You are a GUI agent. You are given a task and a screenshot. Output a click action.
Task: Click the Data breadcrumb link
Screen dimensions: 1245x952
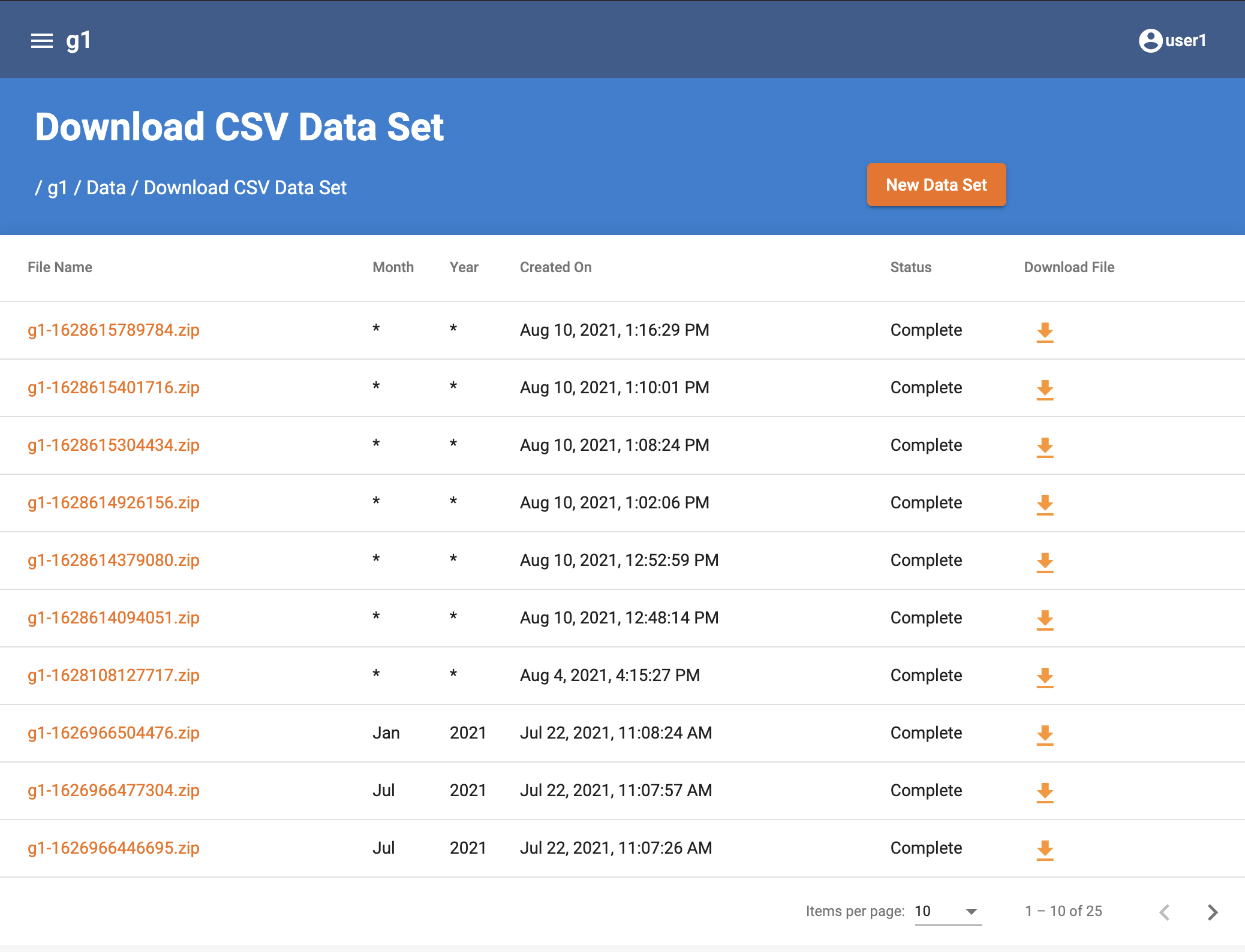click(x=106, y=187)
